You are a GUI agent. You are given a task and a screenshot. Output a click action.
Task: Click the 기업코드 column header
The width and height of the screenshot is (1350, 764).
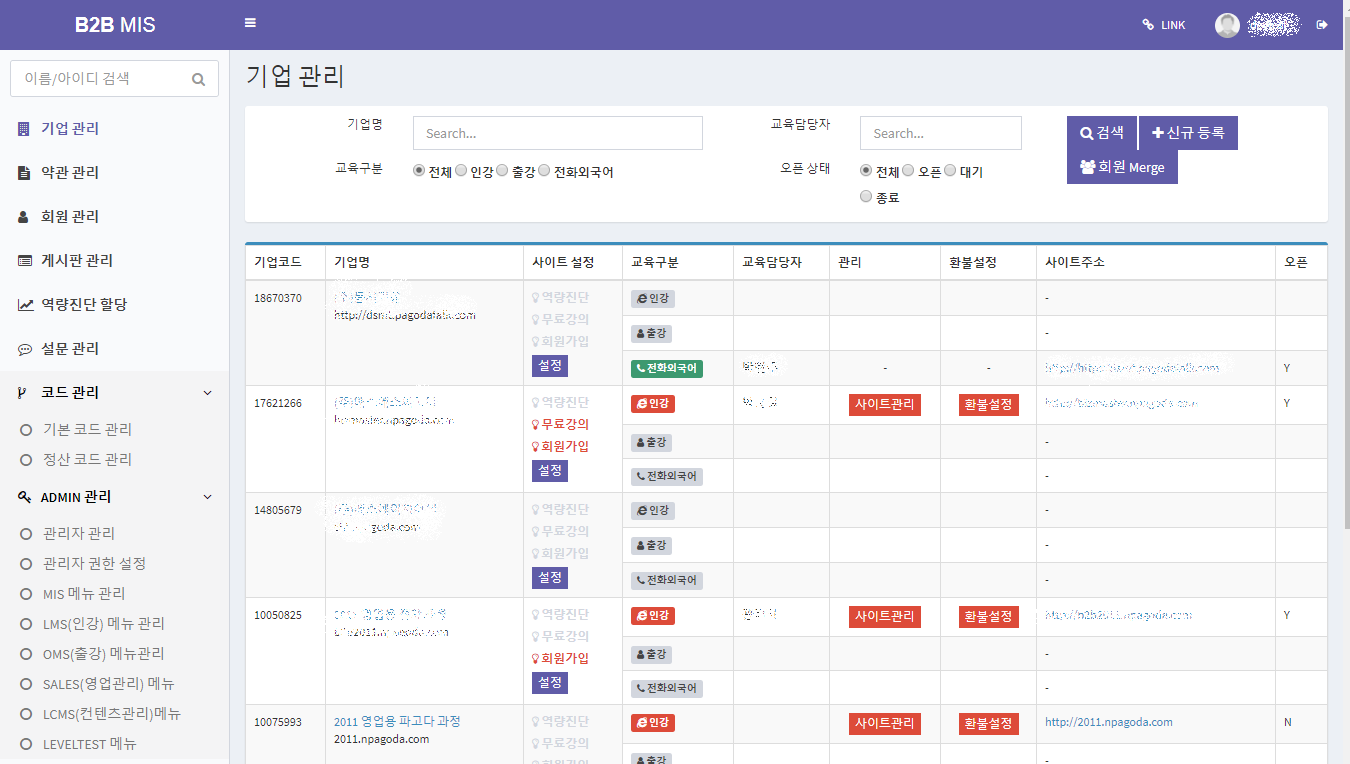278,262
